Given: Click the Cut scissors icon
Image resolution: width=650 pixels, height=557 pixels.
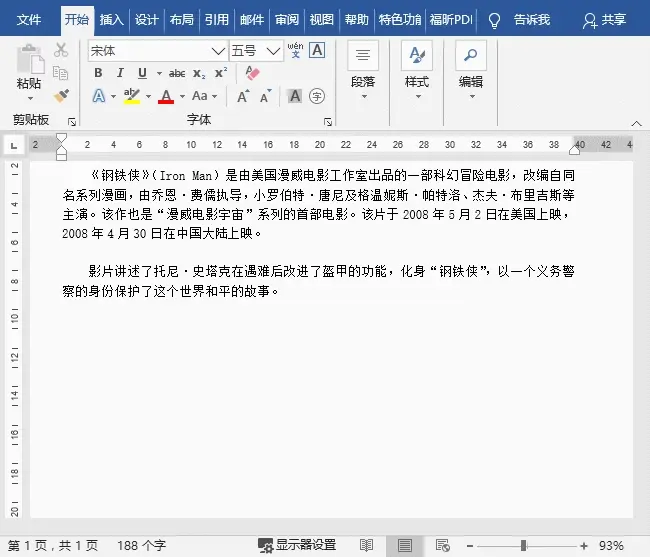Looking at the screenshot, I should (61, 50).
